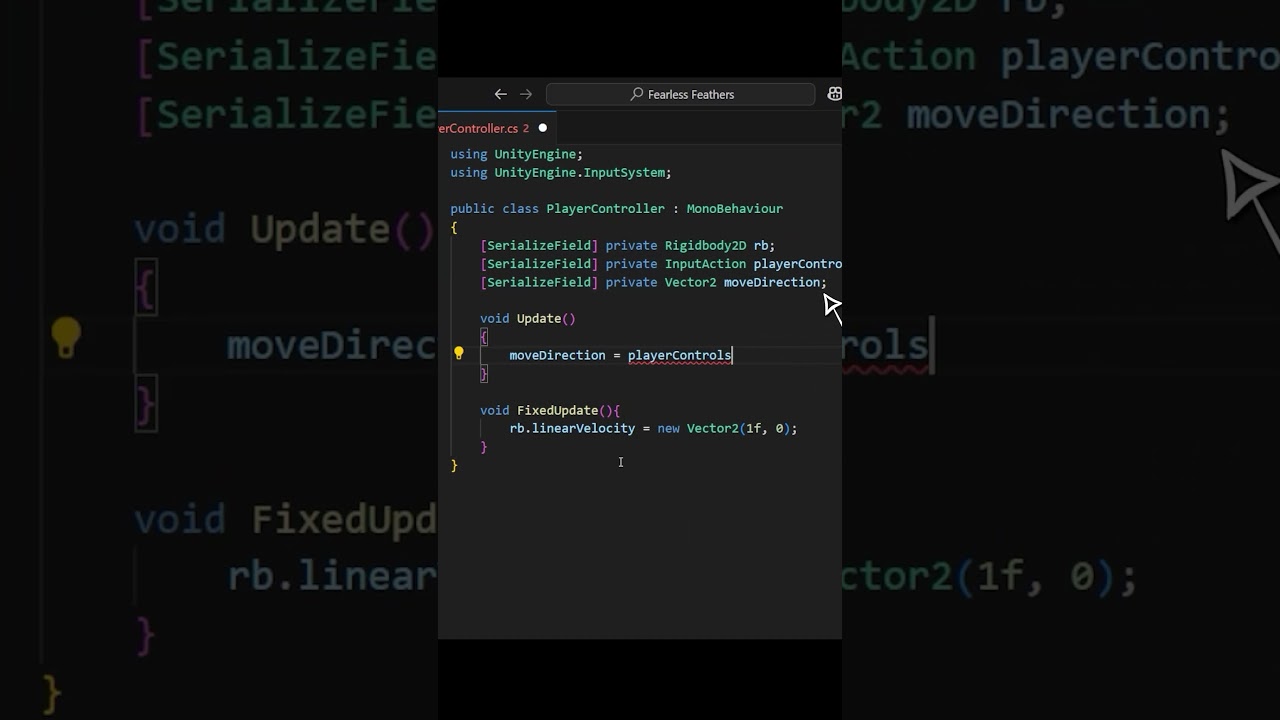Click the PlayerController class name

click(605, 209)
